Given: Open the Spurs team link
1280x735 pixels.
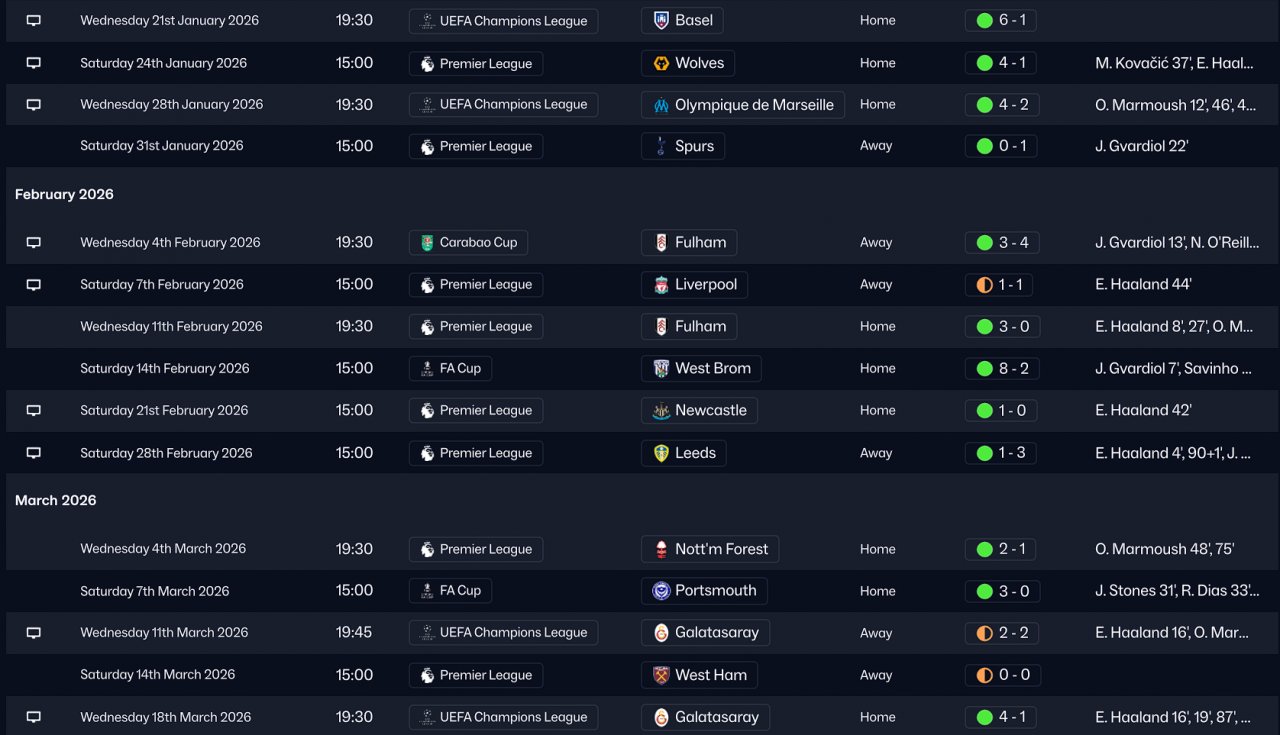Looking at the screenshot, I should point(693,146).
